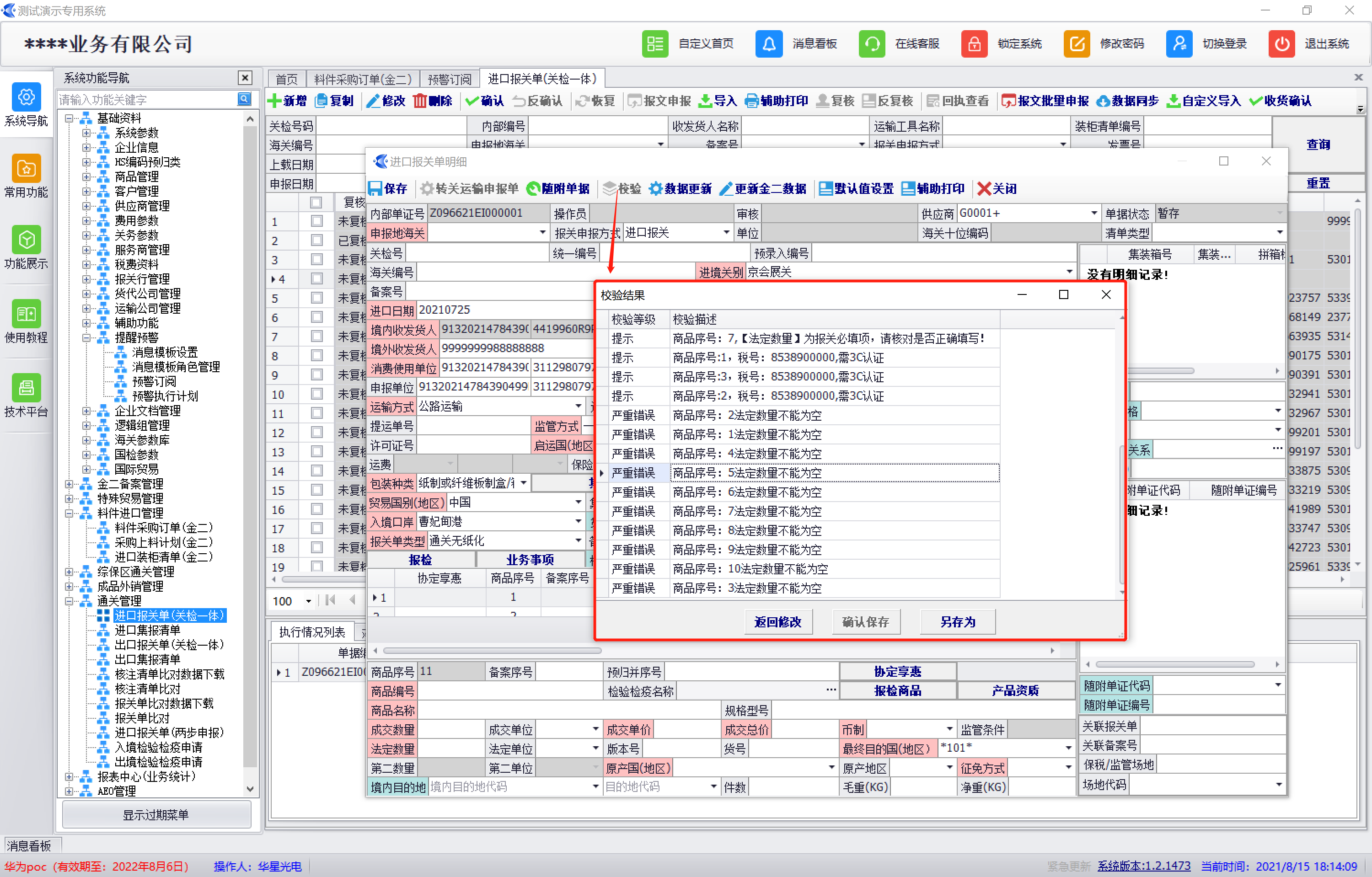Click the 请输入功能关键字 search field
Viewport: 1372px width, 877px height.
point(147,100)
